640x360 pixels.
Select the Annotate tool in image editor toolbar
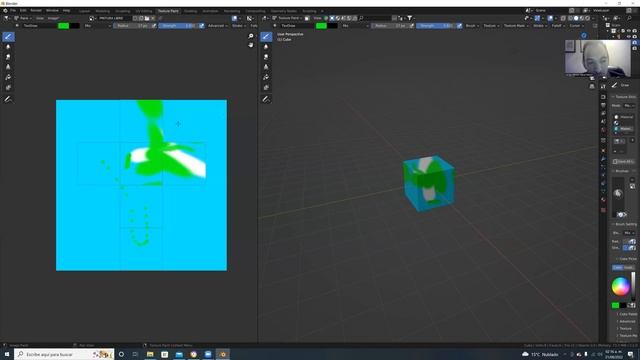click(8, 99)
